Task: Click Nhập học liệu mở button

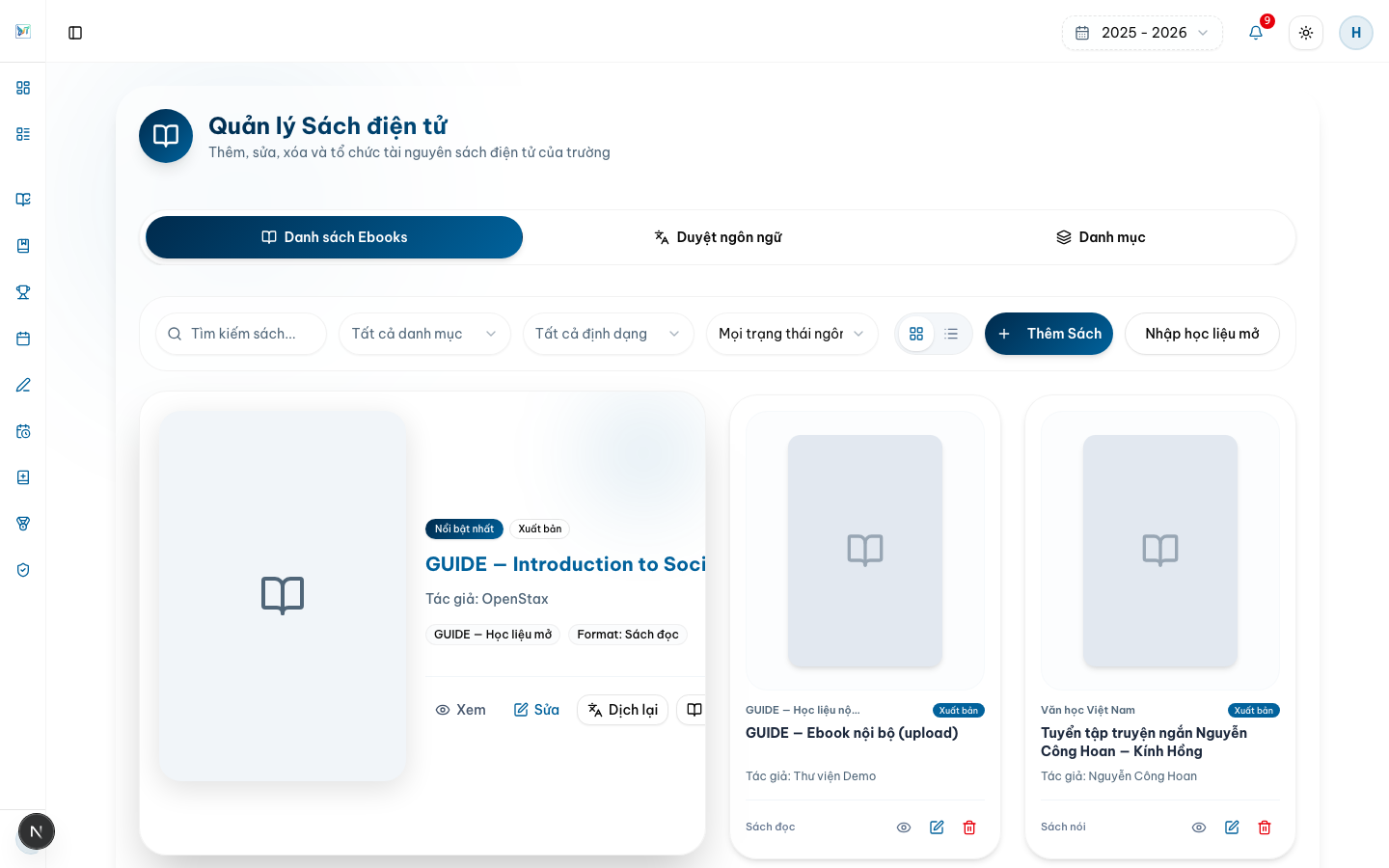Action: pyautogui.click(x=1202, y=334)
